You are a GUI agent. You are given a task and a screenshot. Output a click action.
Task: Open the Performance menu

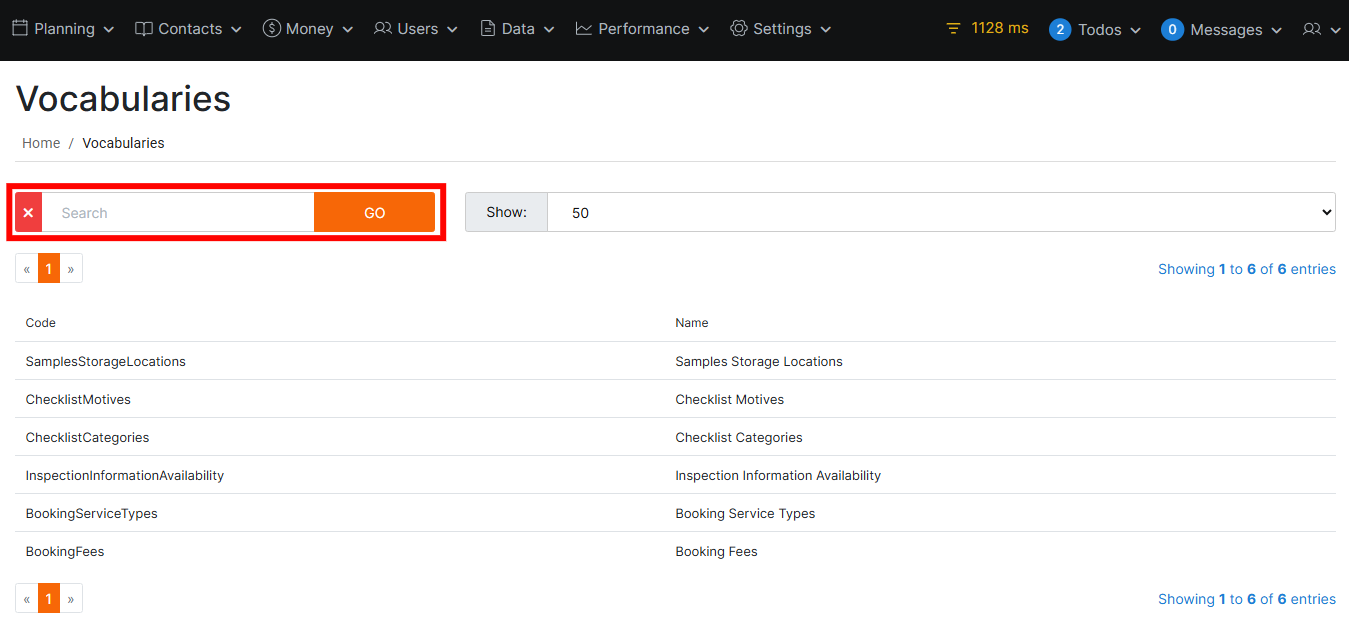pos(643,29)
